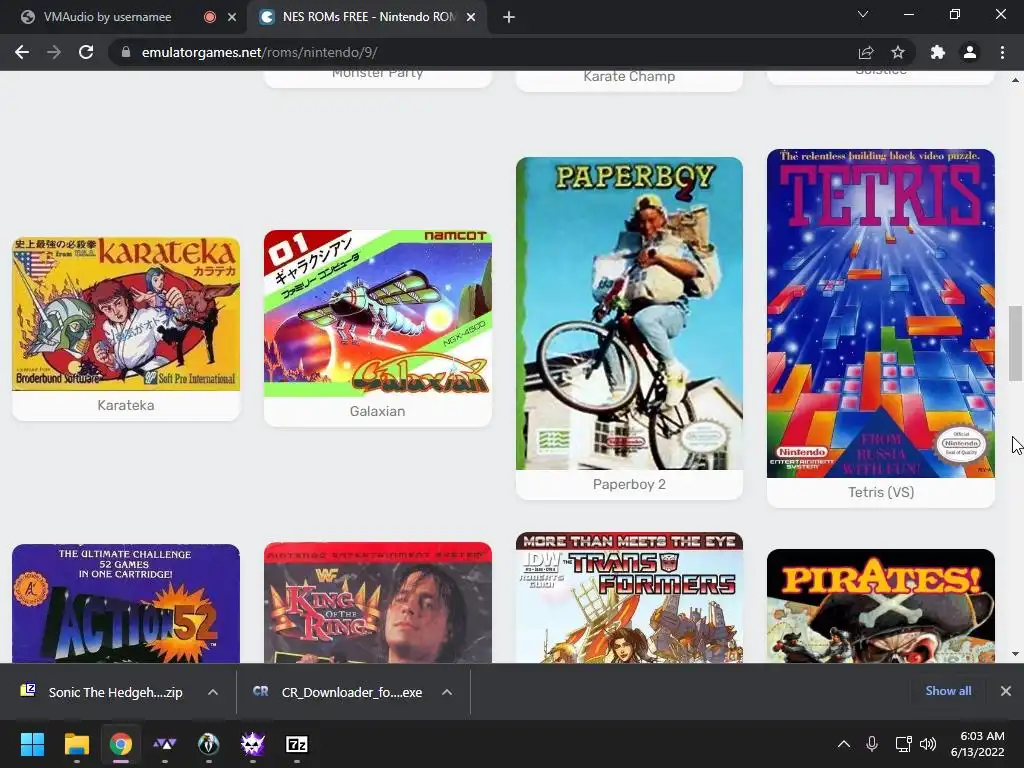Expand CR_Downloader download options chevron
This screenshot has width=1024, height=768.
click(x=447, y=692)
